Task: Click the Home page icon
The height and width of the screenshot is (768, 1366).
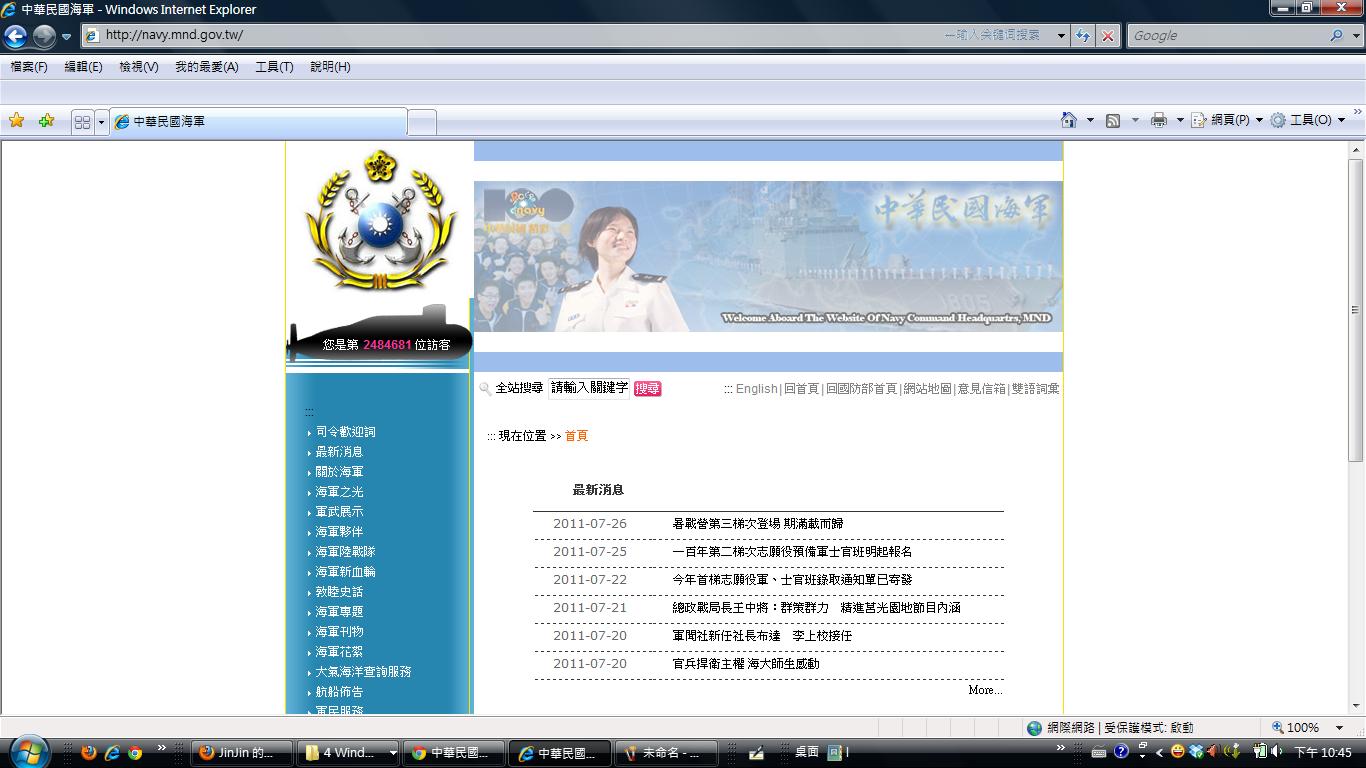Action: point(1069,120)
